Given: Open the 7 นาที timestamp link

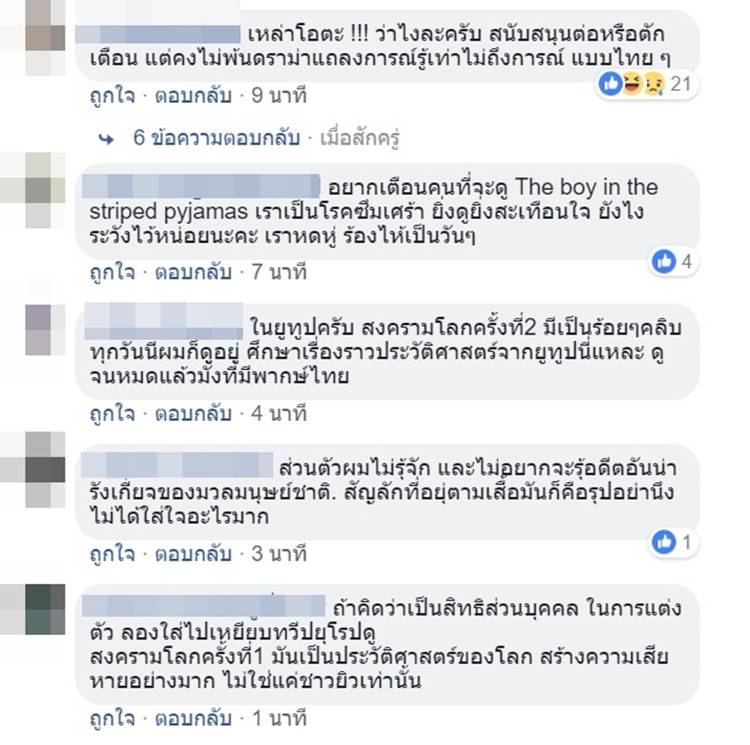Looking at the screenshot, I should (279, 272).
